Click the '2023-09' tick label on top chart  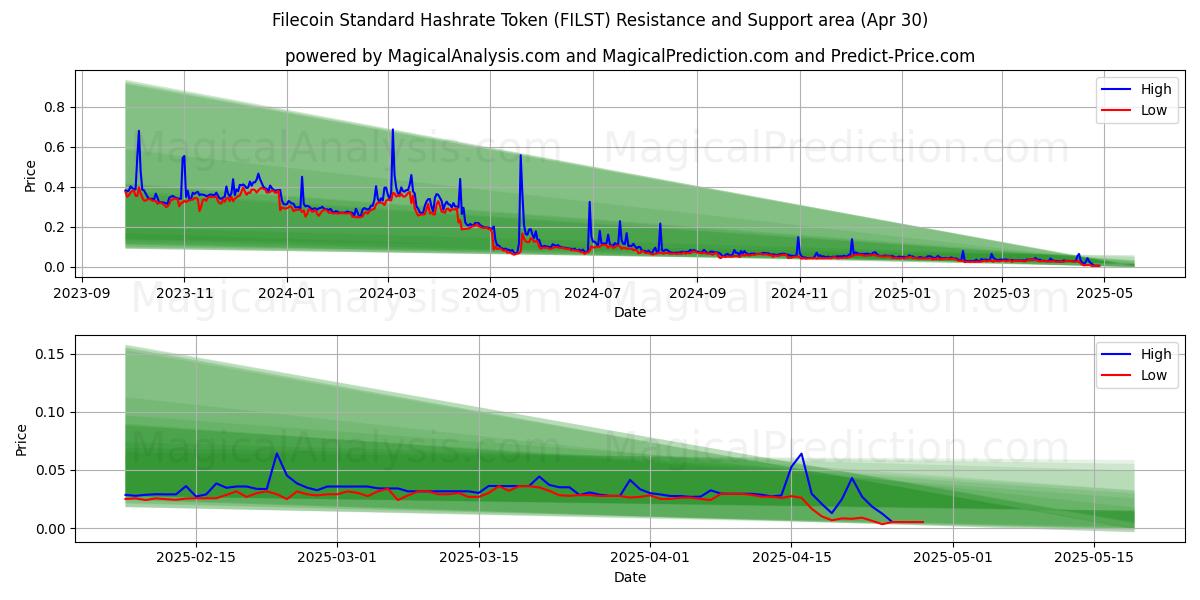(x=81, y=293)
